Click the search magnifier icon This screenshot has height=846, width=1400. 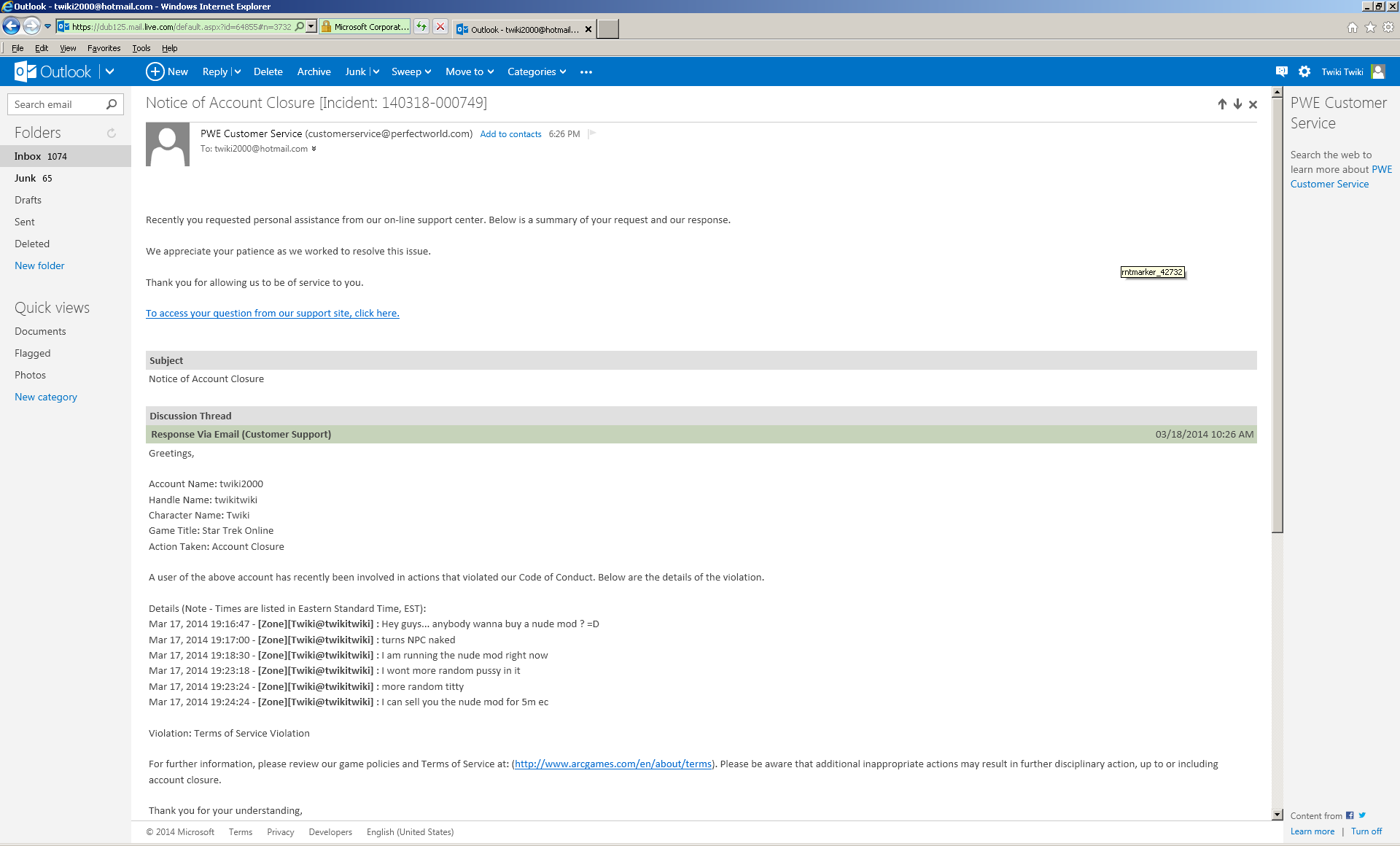click(112, 104)
